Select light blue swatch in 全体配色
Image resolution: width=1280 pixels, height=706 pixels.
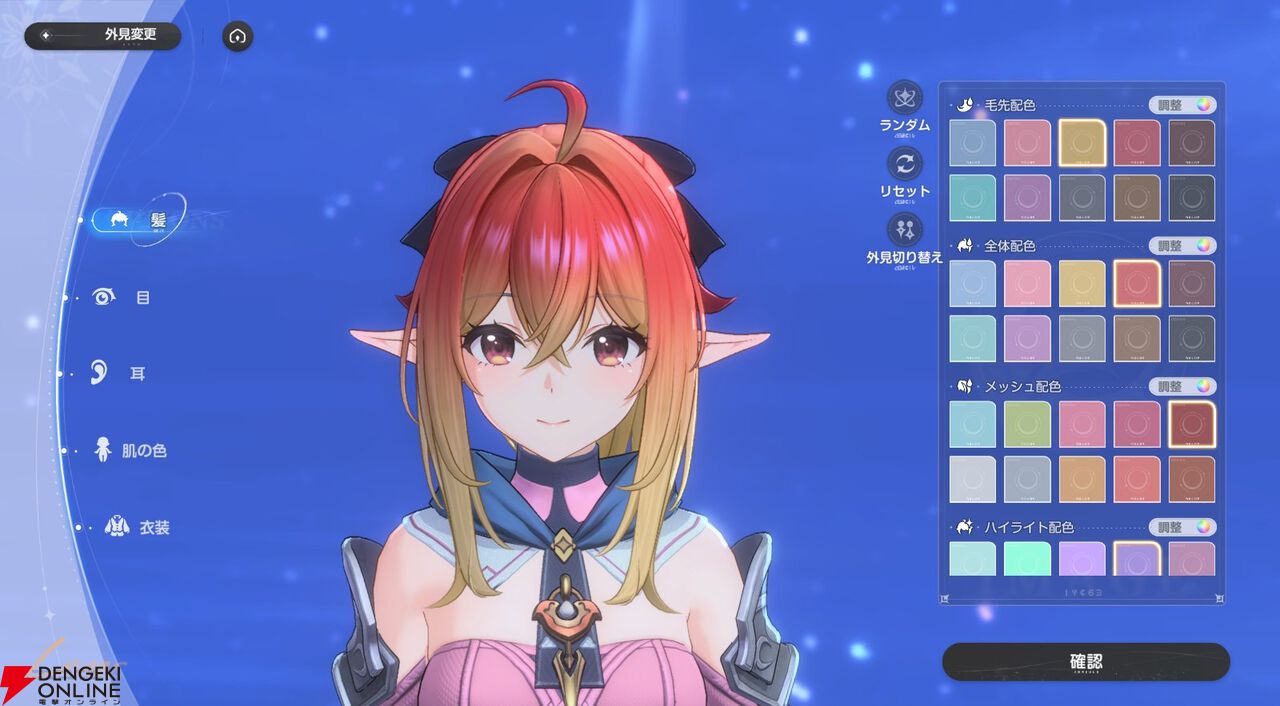(973, 284)
